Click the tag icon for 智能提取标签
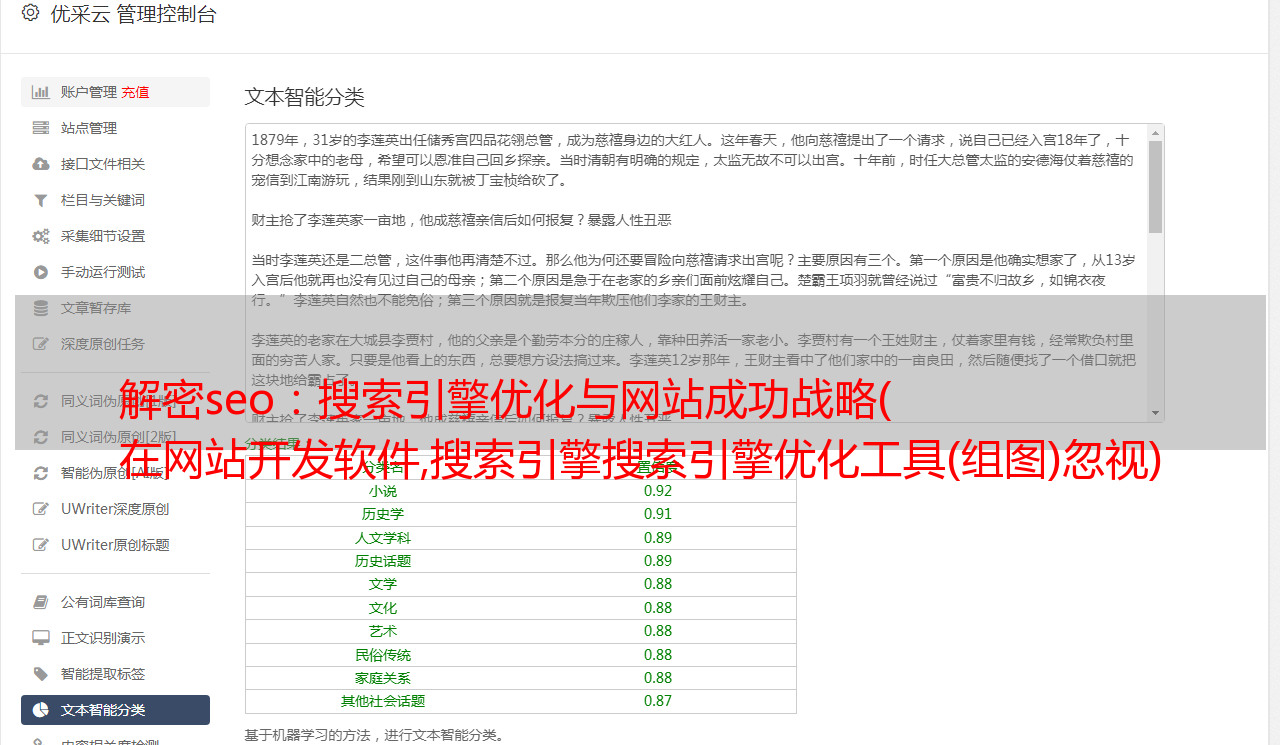The height and width of the screenshot is (745, 1280). (41, 674)
